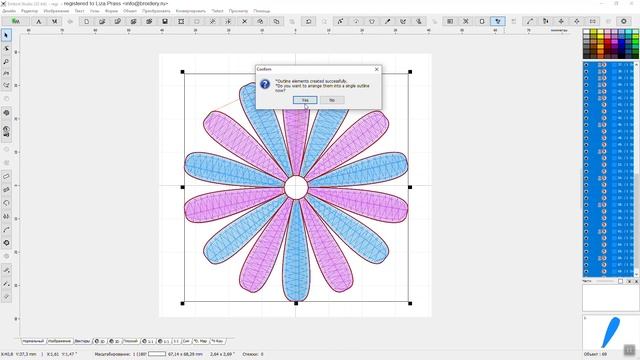
Task: Switch to the Нормальный view tab
Action: click(x=33, y=341)
